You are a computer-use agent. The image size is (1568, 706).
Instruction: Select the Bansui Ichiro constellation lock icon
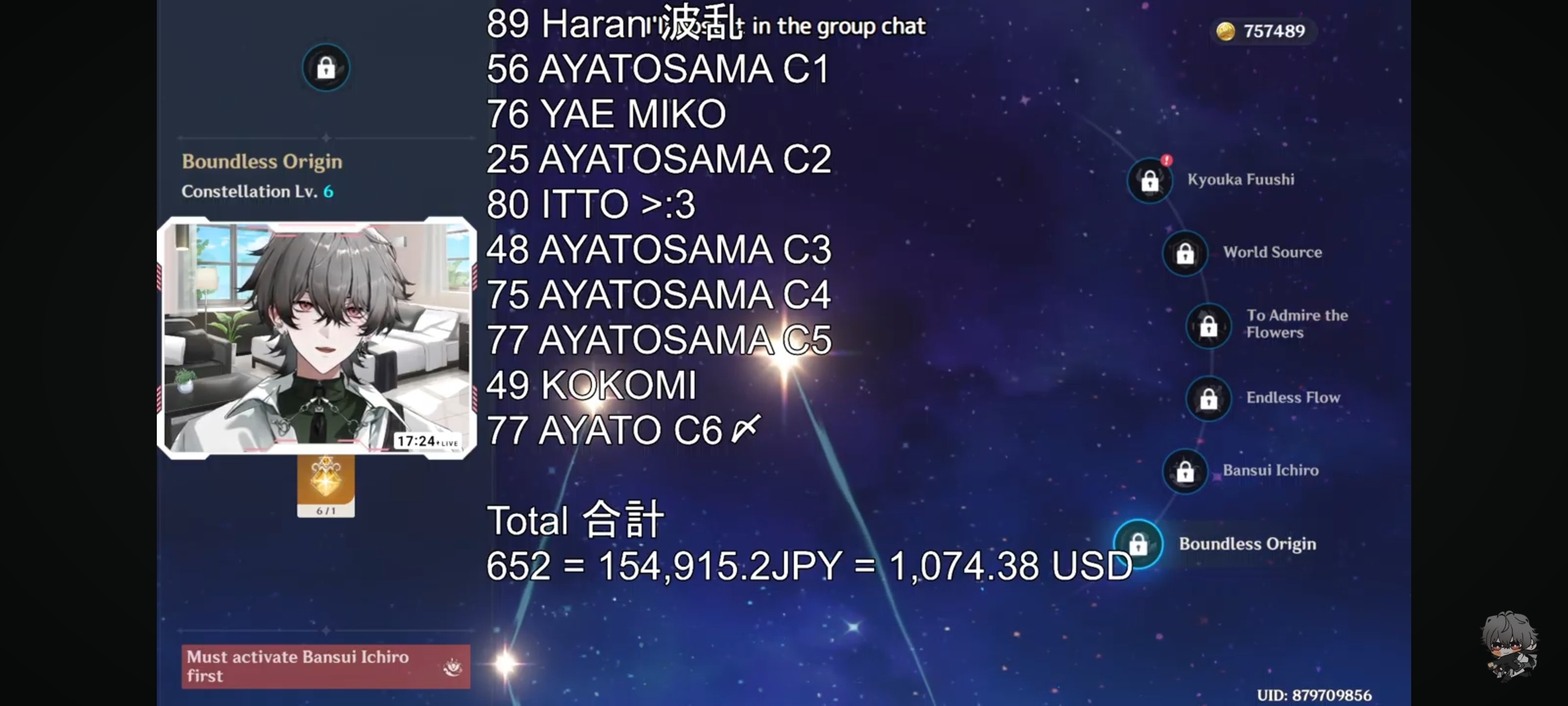pyautogui.click(x=1185, y=471)
